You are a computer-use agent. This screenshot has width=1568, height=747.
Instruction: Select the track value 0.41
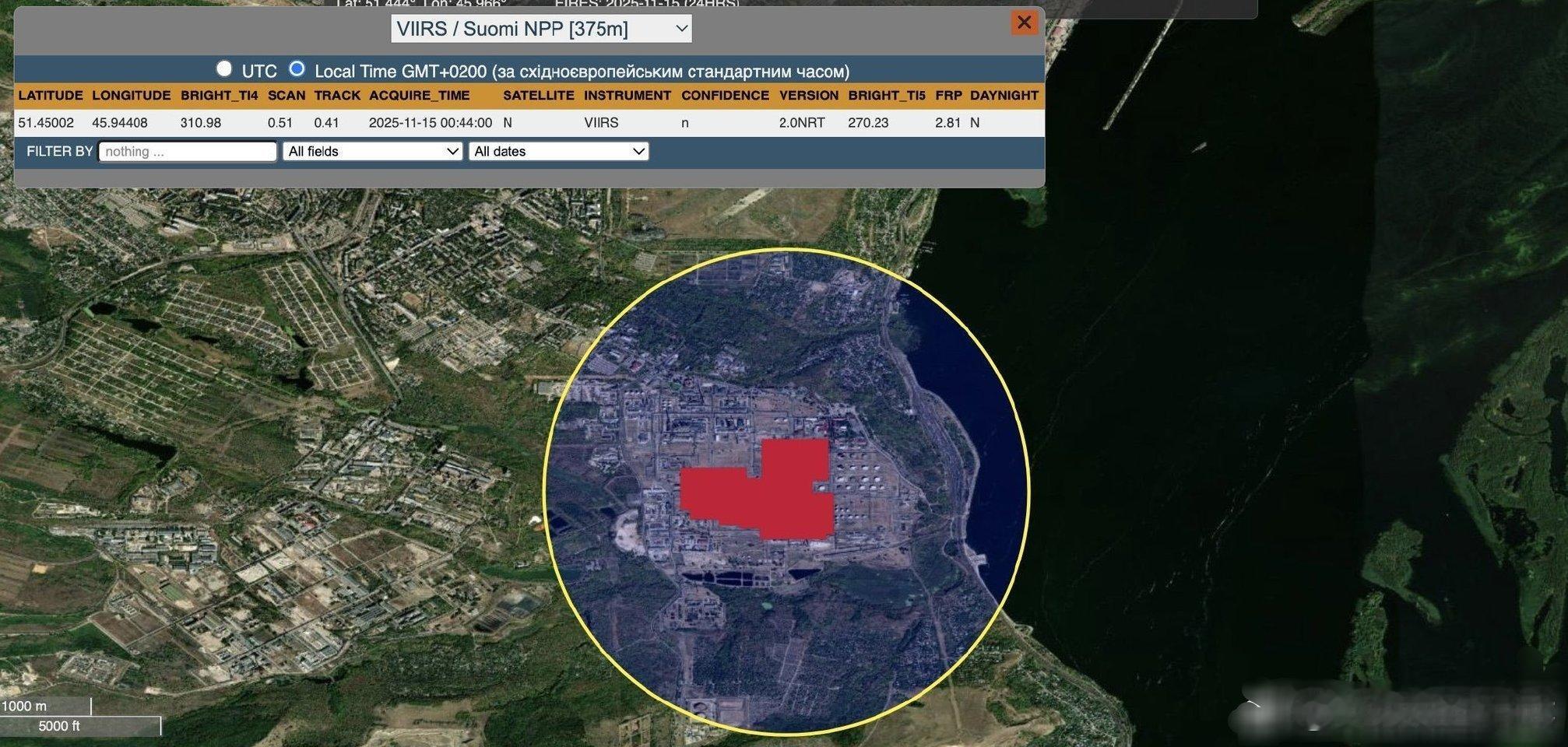point(327,123)
